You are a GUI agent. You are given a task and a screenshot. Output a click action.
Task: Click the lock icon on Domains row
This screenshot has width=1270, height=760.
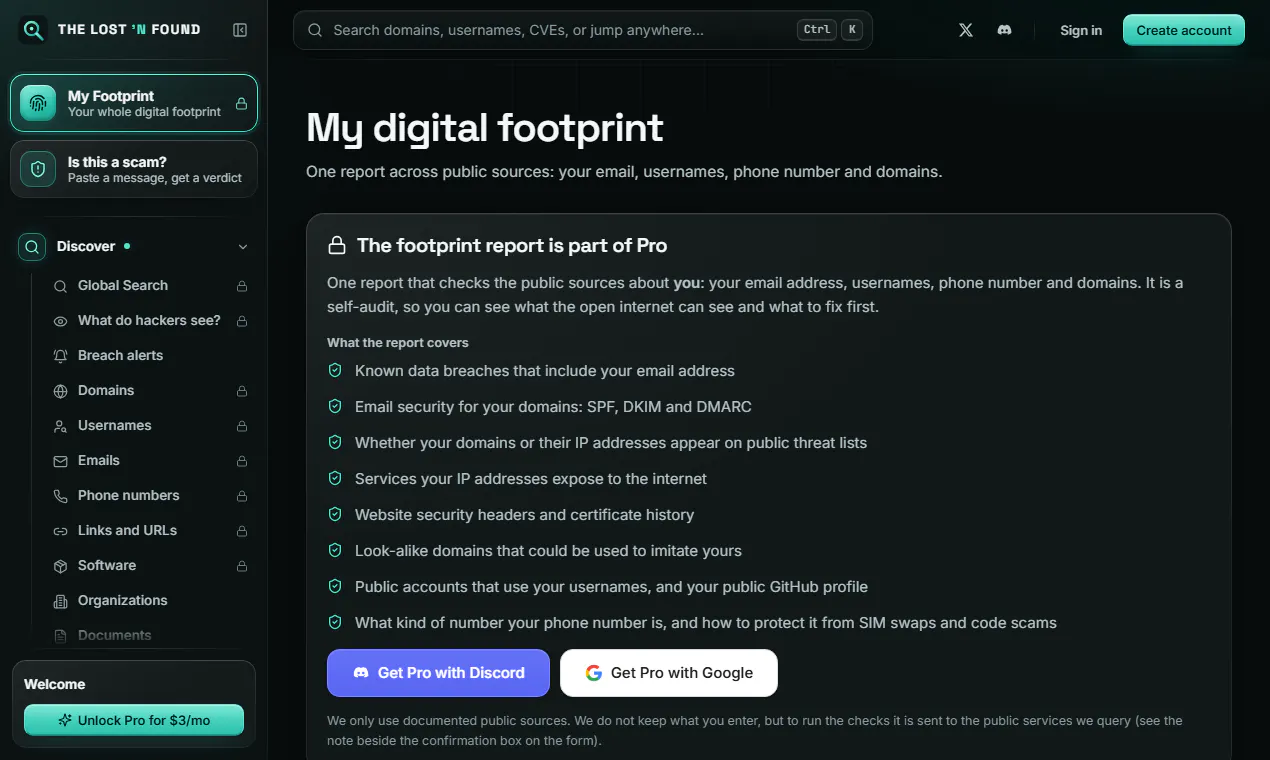pos(242,391)
